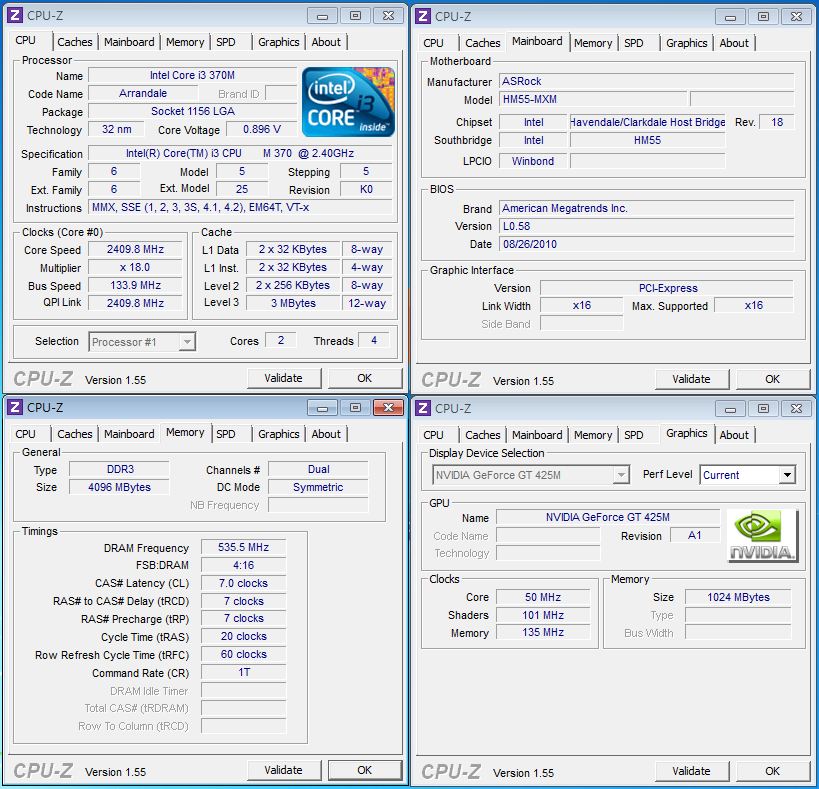Click OK in the CPU window

365,379
